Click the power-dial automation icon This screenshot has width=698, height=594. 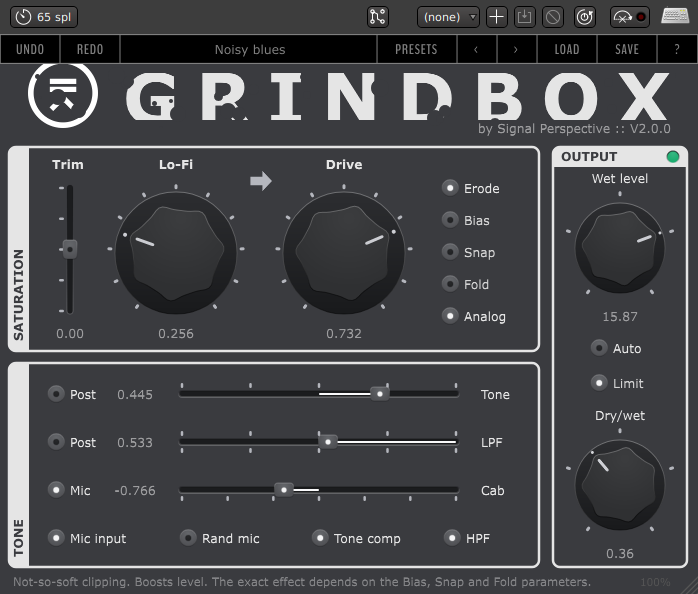[x=586, y=17]
